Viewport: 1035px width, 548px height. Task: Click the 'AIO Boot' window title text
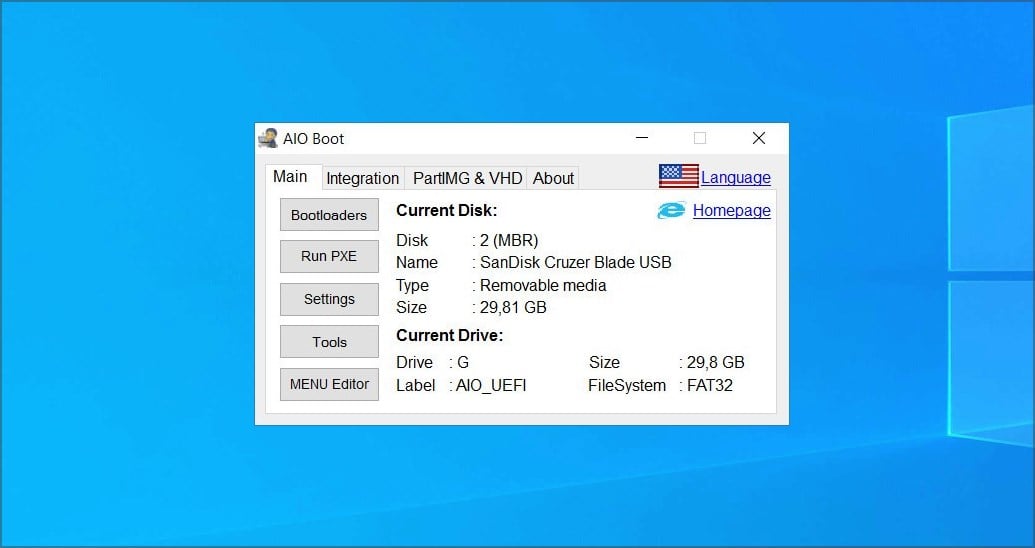pyautogui.click(x=314, y=139)
